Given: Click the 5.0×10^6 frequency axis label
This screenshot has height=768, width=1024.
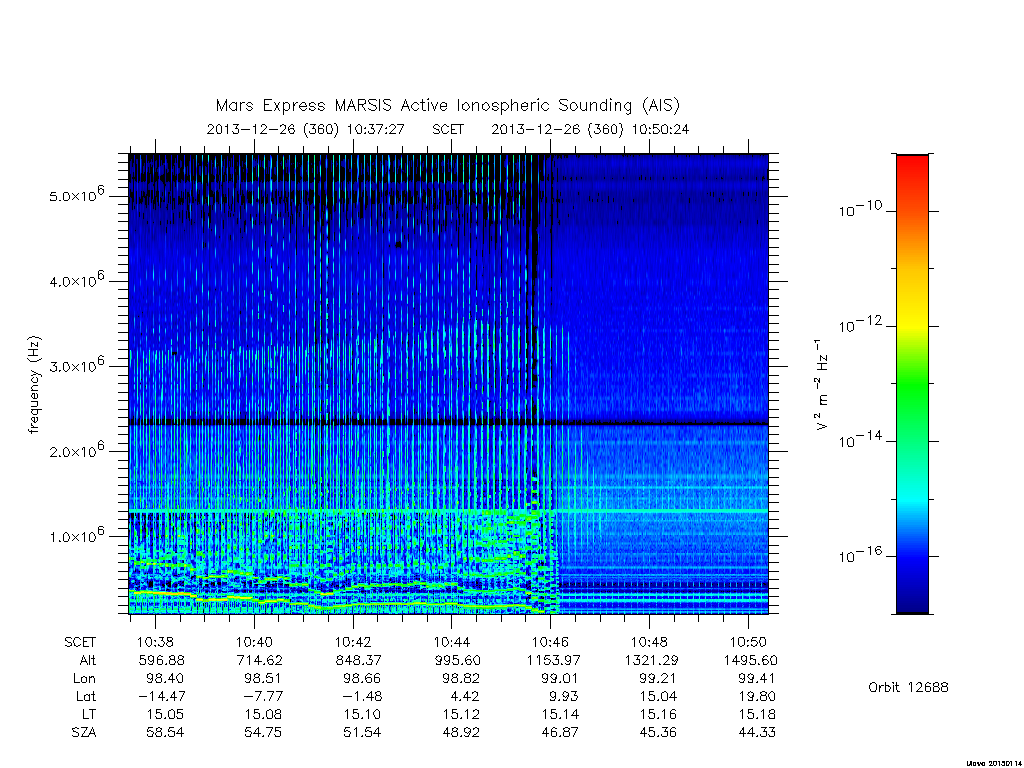Looking at the screenshot, I should (77, 195).
